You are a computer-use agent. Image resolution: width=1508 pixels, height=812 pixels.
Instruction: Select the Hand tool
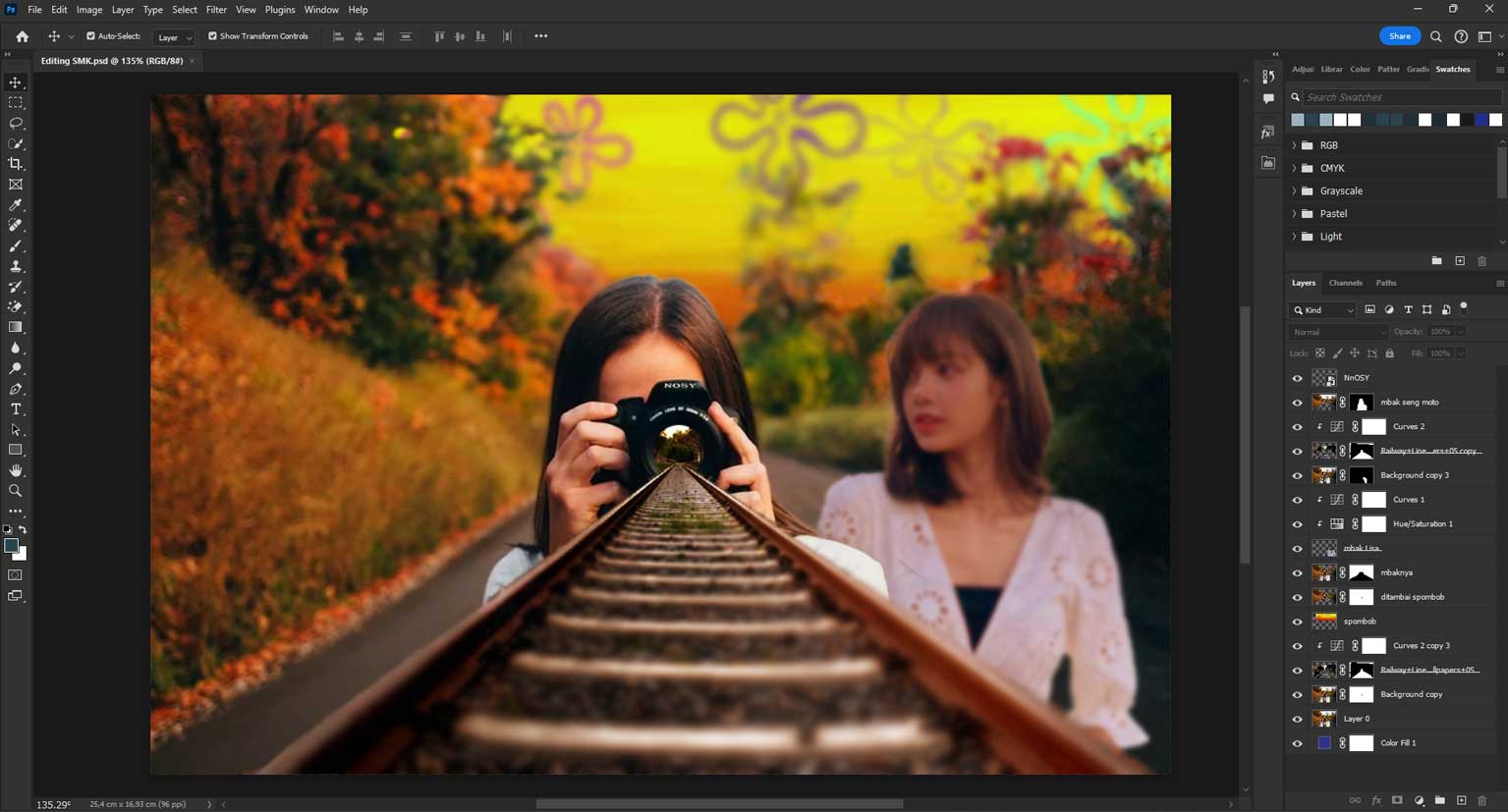16,470
